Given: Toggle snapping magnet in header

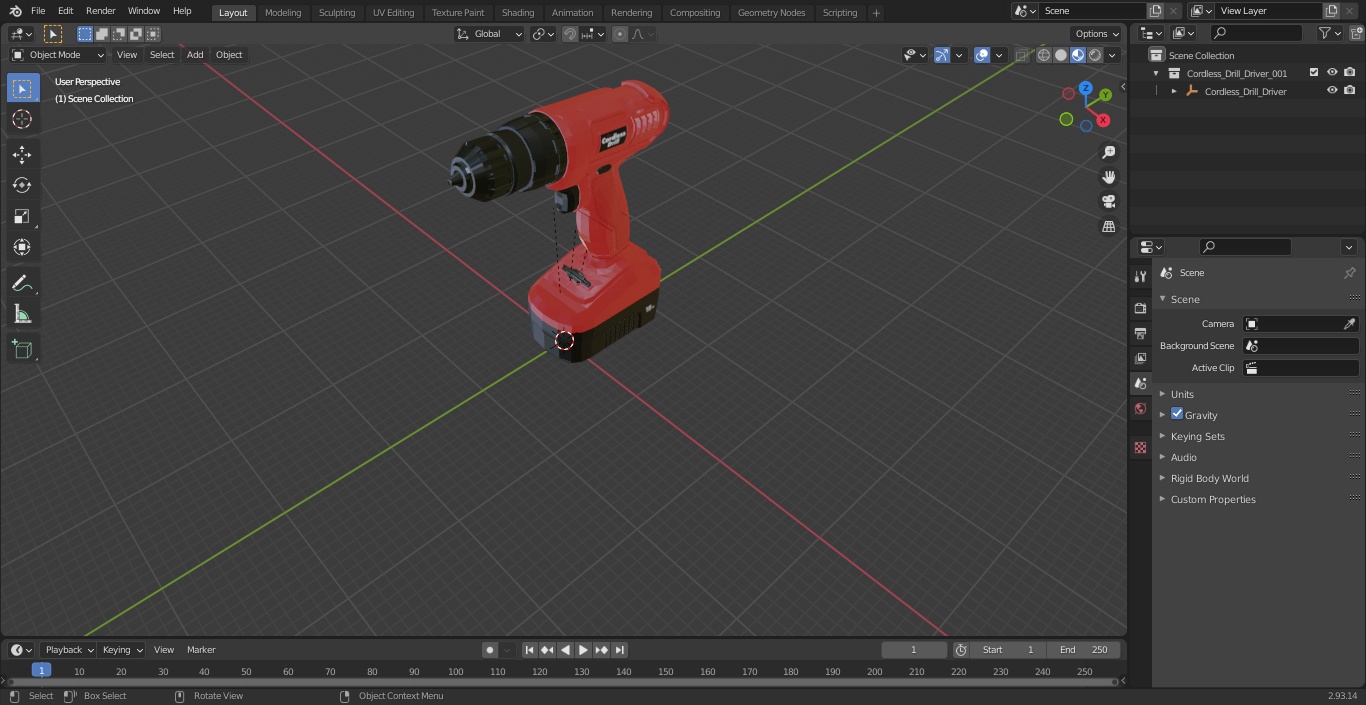Looking at the screenshot, I should (x=570, y=34).
